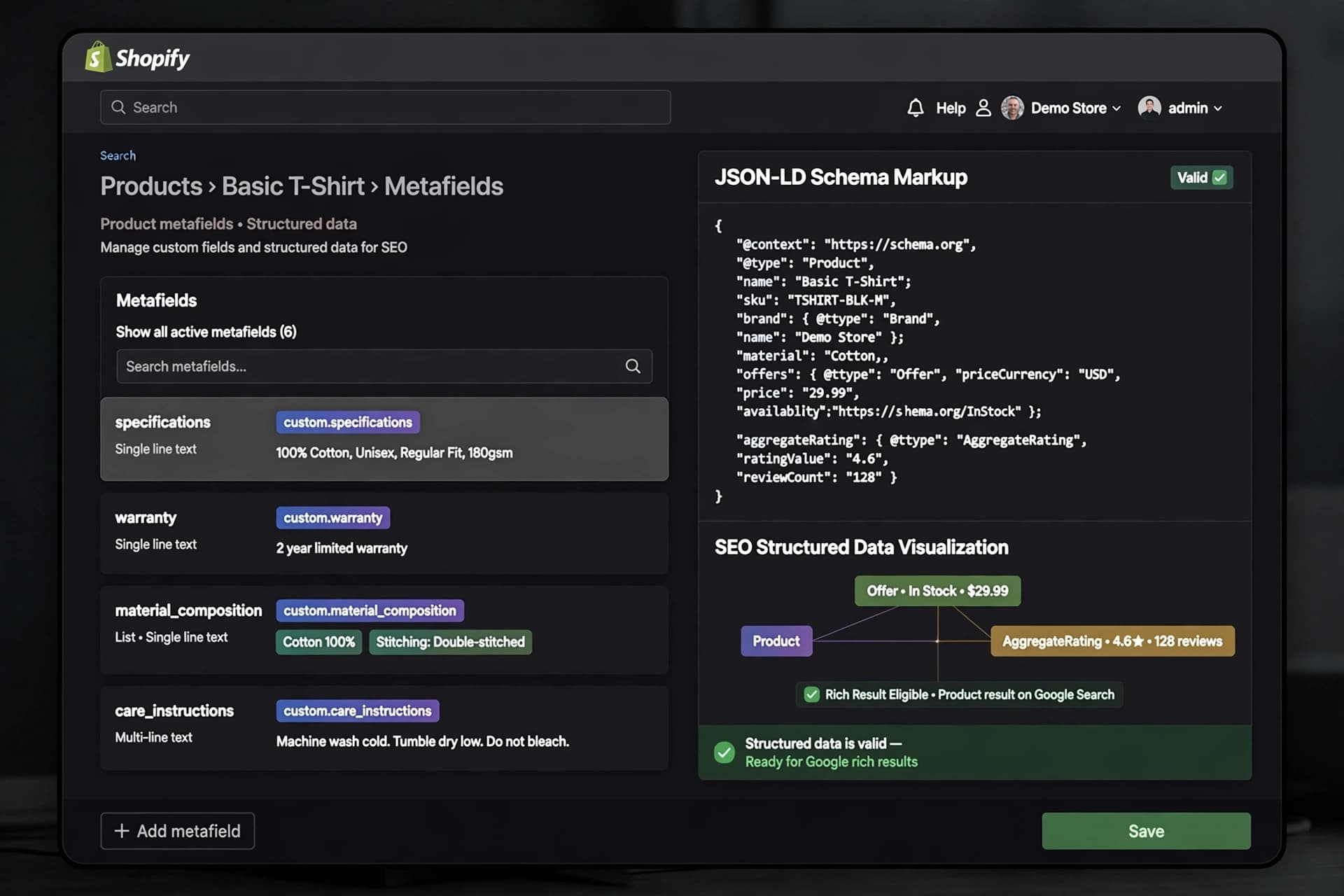Click the Offer In Stock $29.99 node

(x=937, y=591)
